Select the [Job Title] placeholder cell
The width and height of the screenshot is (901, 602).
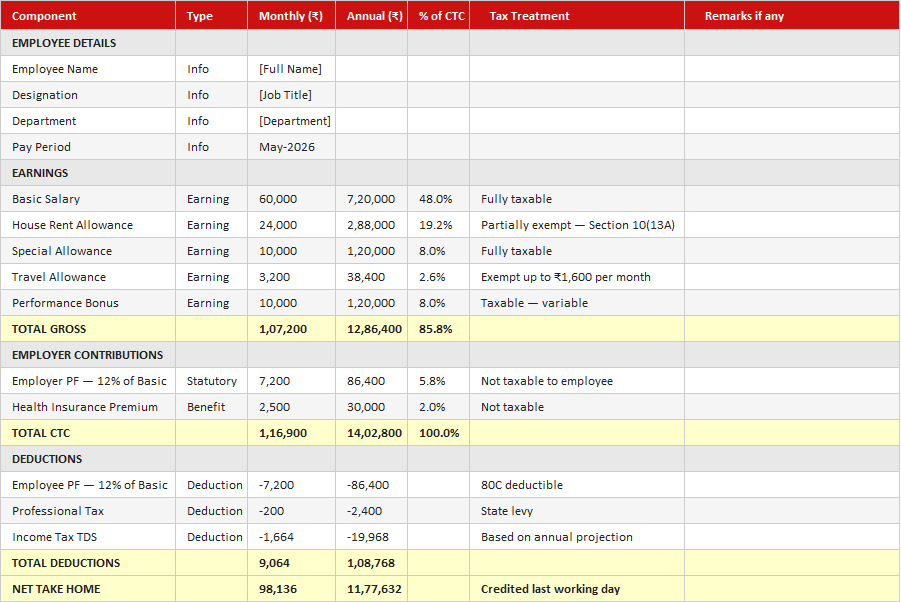click(291, 95)
